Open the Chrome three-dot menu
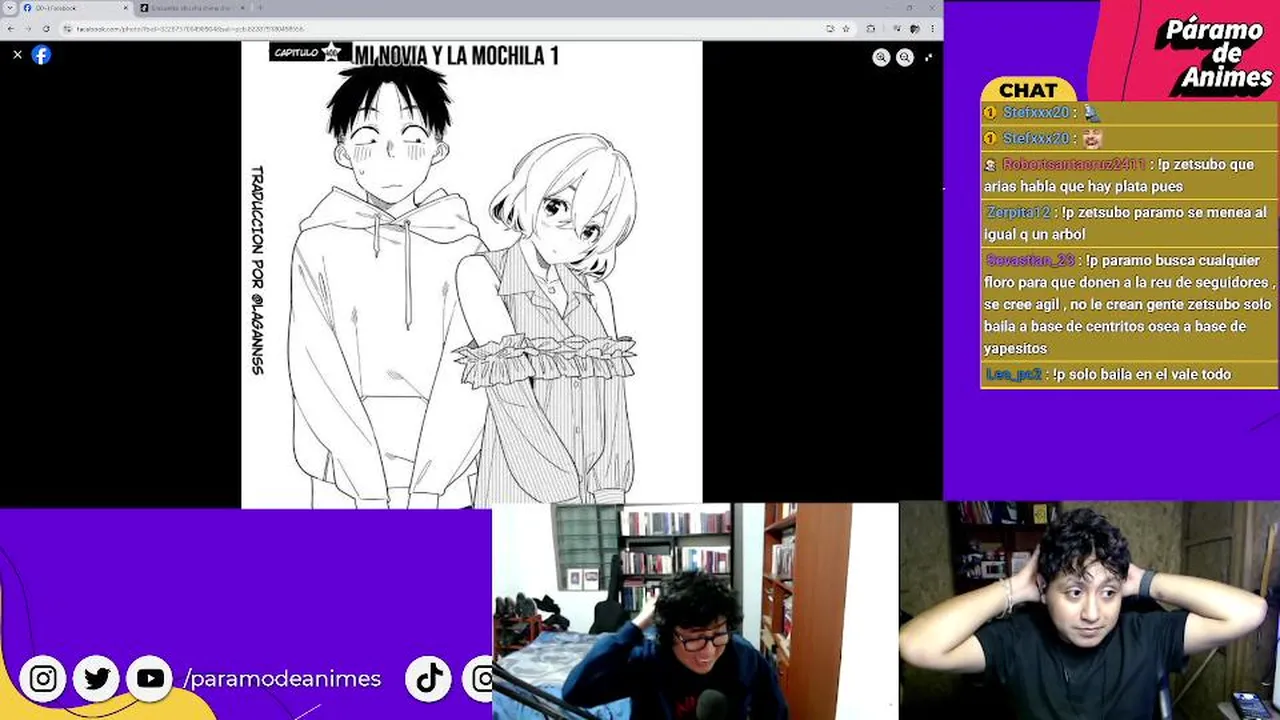1280x720 pixels. [x=932, y=29]
